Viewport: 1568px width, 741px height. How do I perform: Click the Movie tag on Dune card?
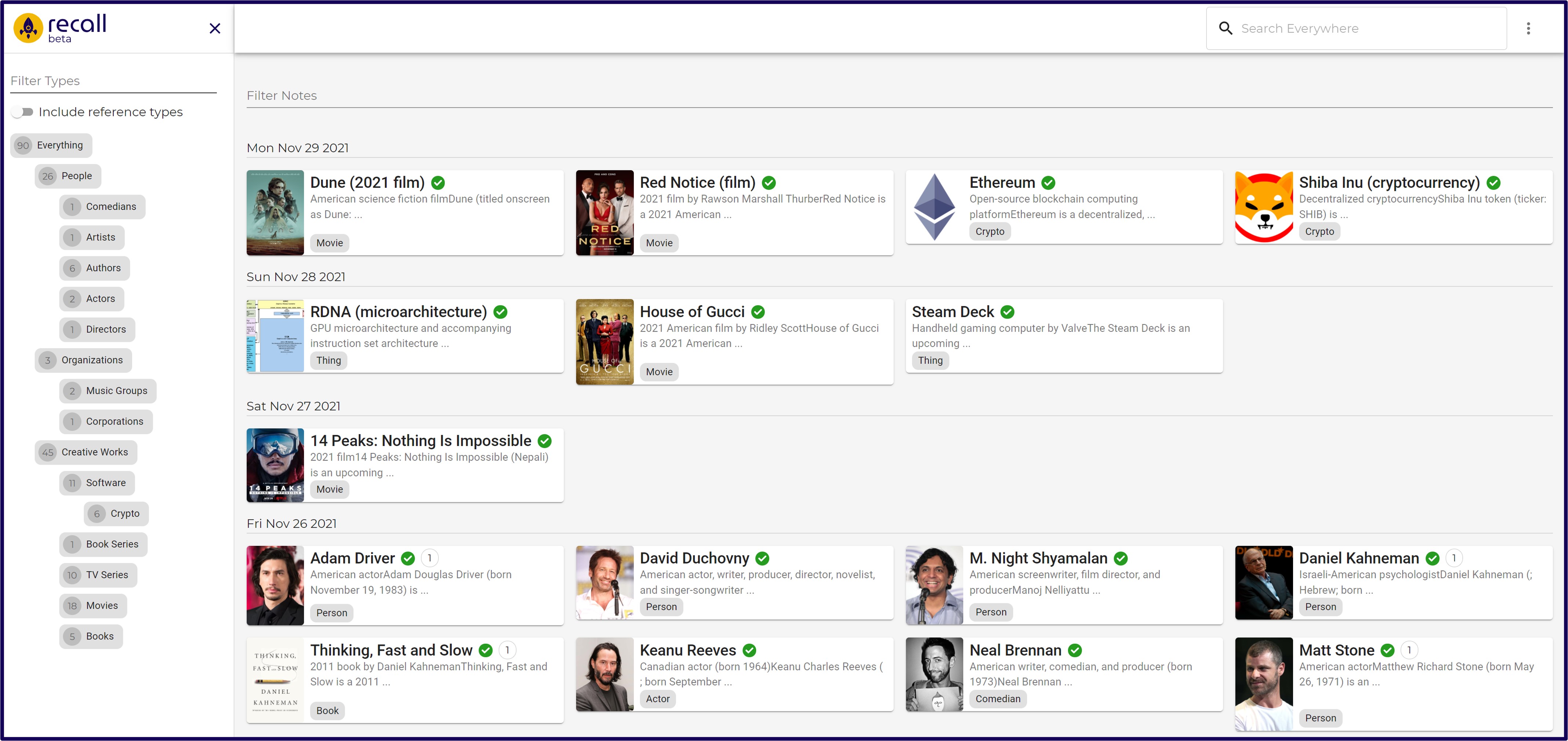tap(330, 243)
